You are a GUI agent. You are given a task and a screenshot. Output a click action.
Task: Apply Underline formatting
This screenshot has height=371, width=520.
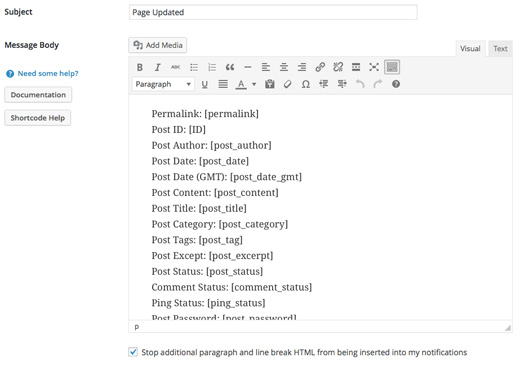point(205,84)
